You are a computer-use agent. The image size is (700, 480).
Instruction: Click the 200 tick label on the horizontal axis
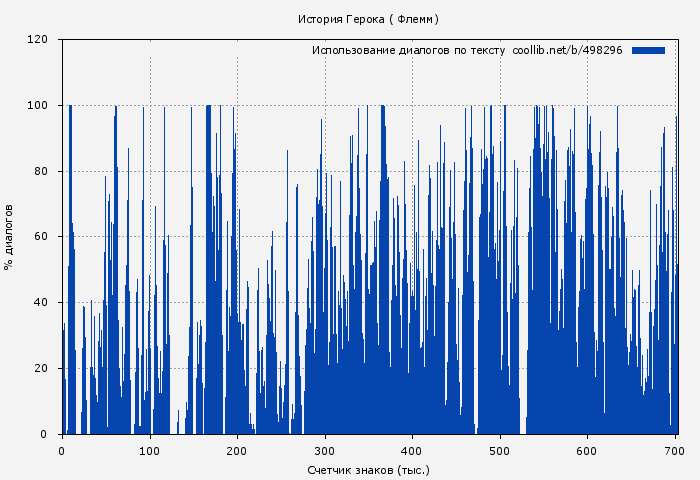pos(237,450)
